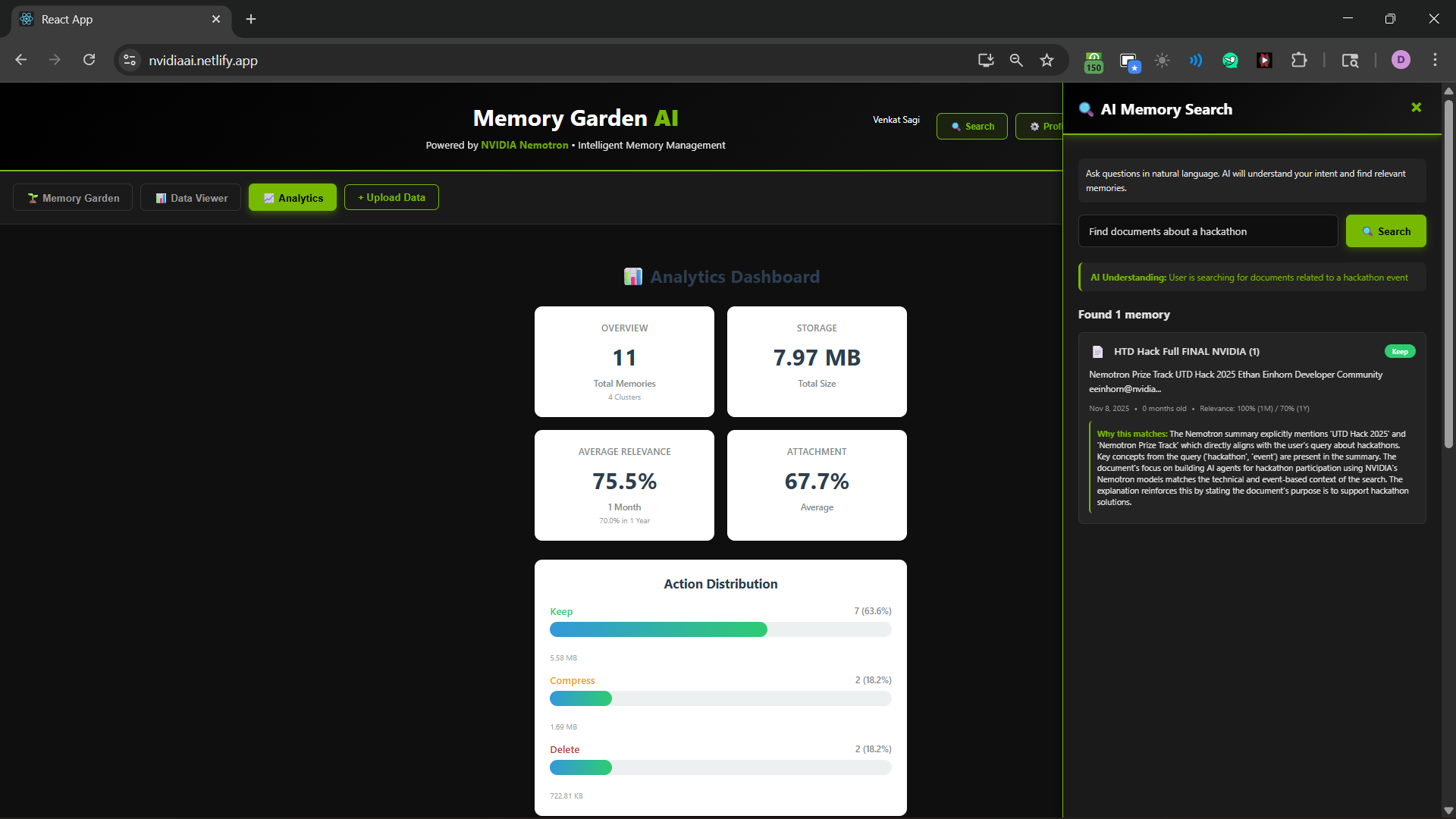Image resolution: width=1456 pixels, height=819 pixels.
Task: Close the AI Memory Search panel
Action: [x=1416, y=108]
